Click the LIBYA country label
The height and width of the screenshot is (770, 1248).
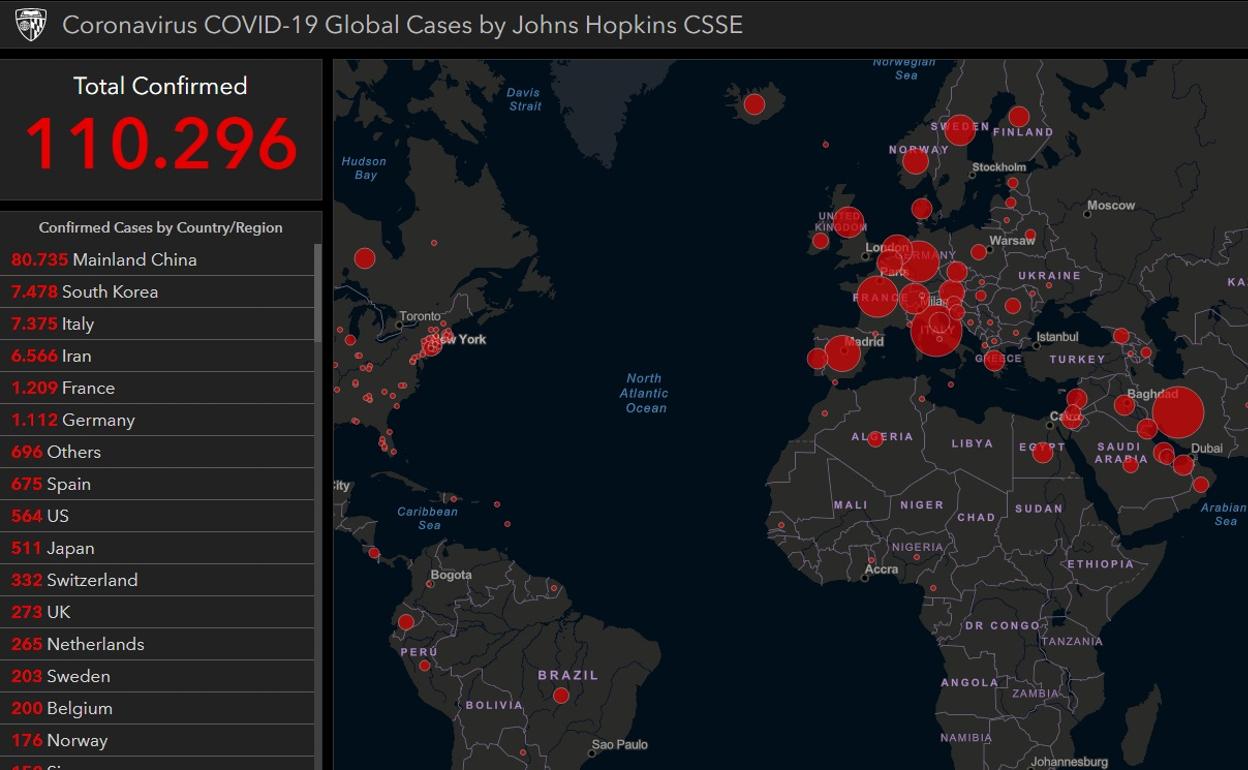(x=972, y=443)
